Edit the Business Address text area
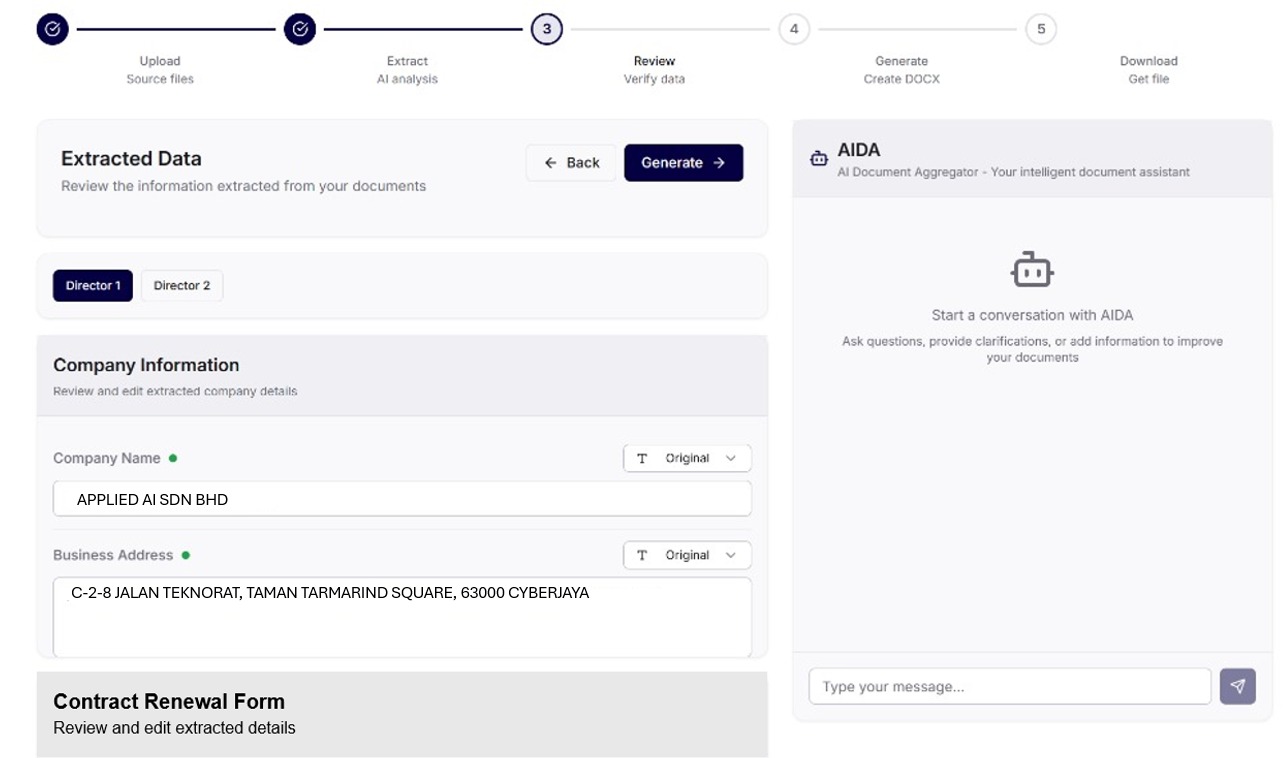The height and width of the screenshot is (758, 1284). (x=402, y=617)
